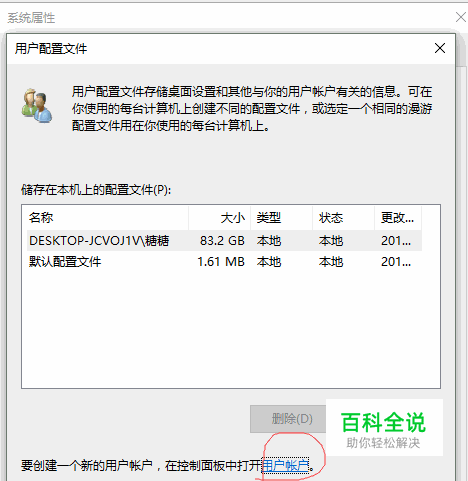This screenshot has width=468, height=481.
Task: Click the 系统属性 window title
Action: [x=31, y=18]
